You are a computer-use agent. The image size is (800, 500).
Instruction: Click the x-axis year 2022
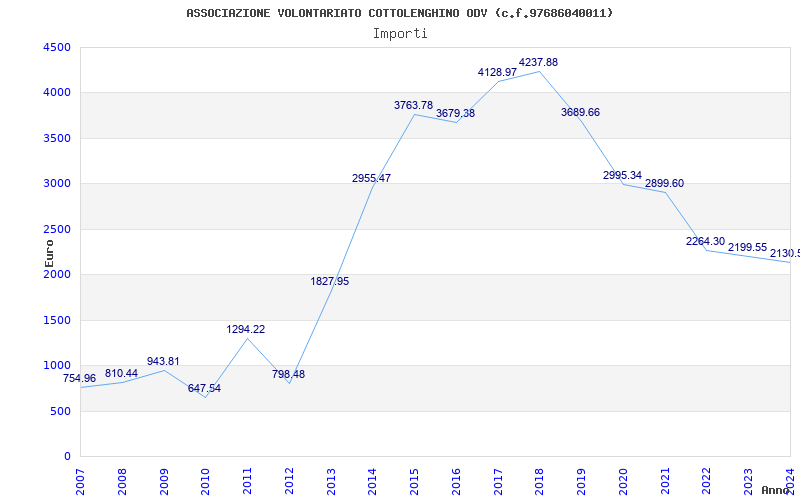(x=707, y=482)
